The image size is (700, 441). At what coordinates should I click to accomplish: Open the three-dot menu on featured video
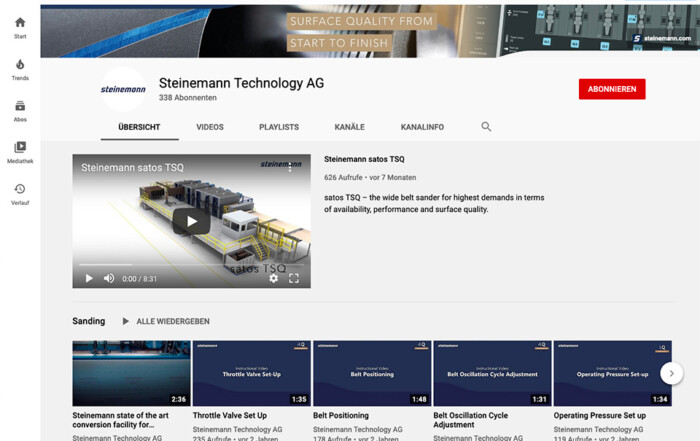coord(290,167)
